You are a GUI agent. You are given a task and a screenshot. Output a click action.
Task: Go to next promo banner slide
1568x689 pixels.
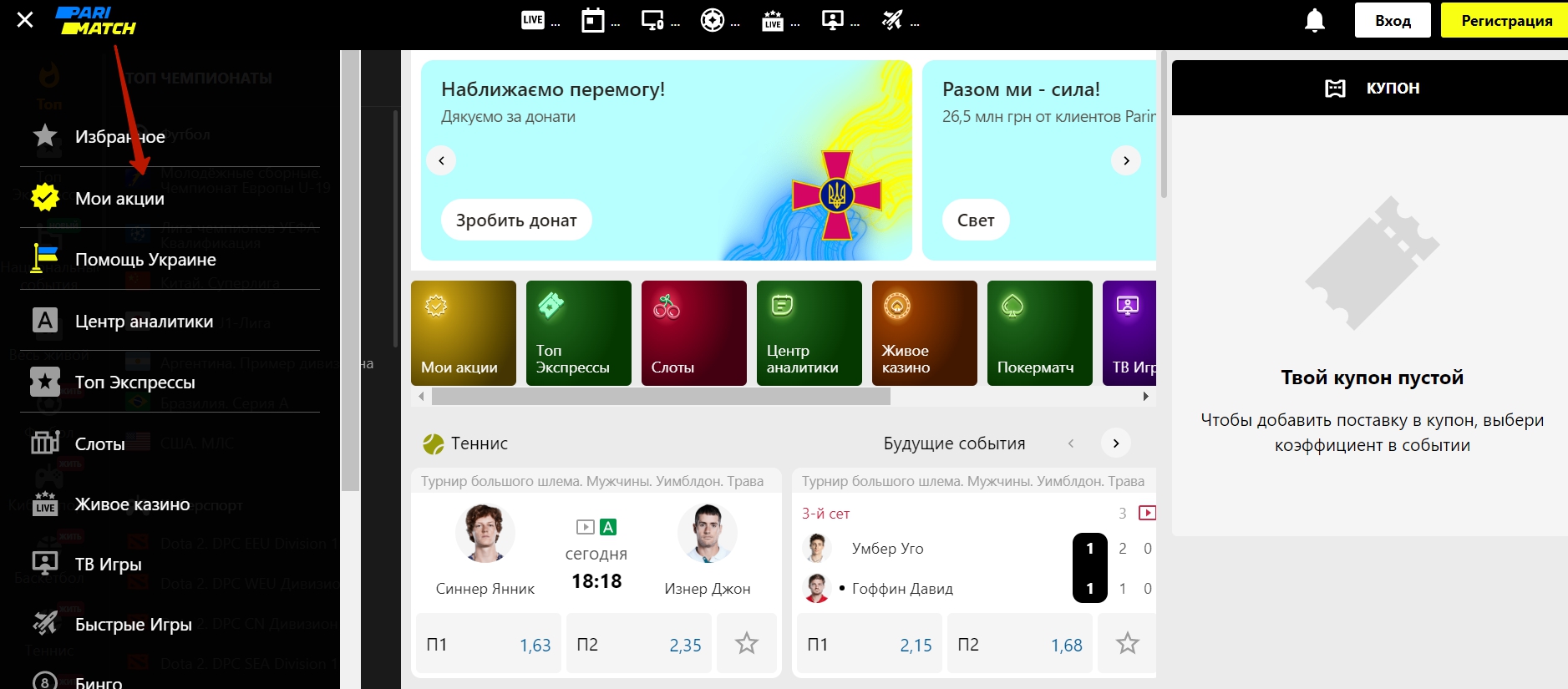coord(1125,160)
